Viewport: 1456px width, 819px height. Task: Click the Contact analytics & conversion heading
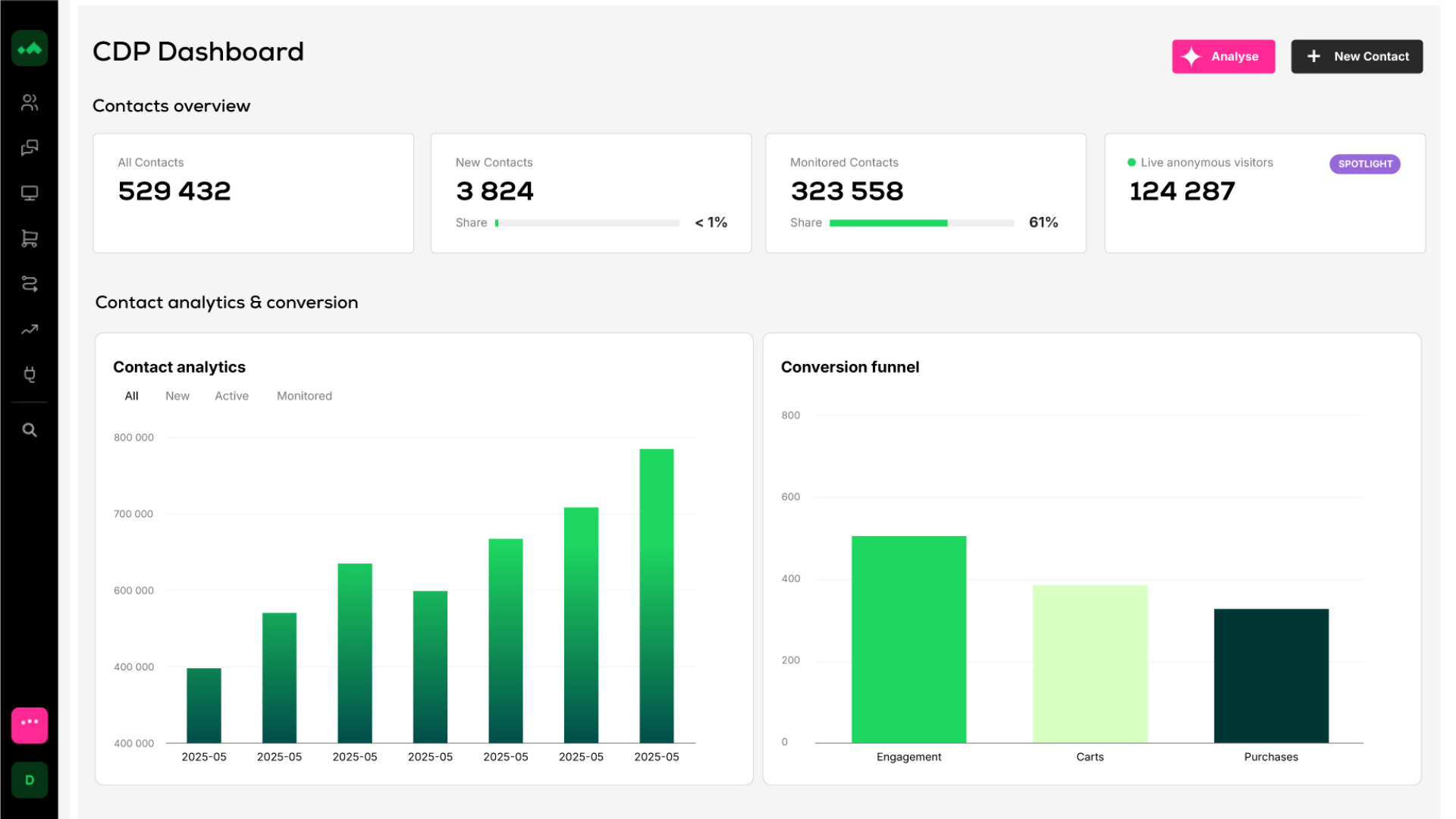click(227, 302)
